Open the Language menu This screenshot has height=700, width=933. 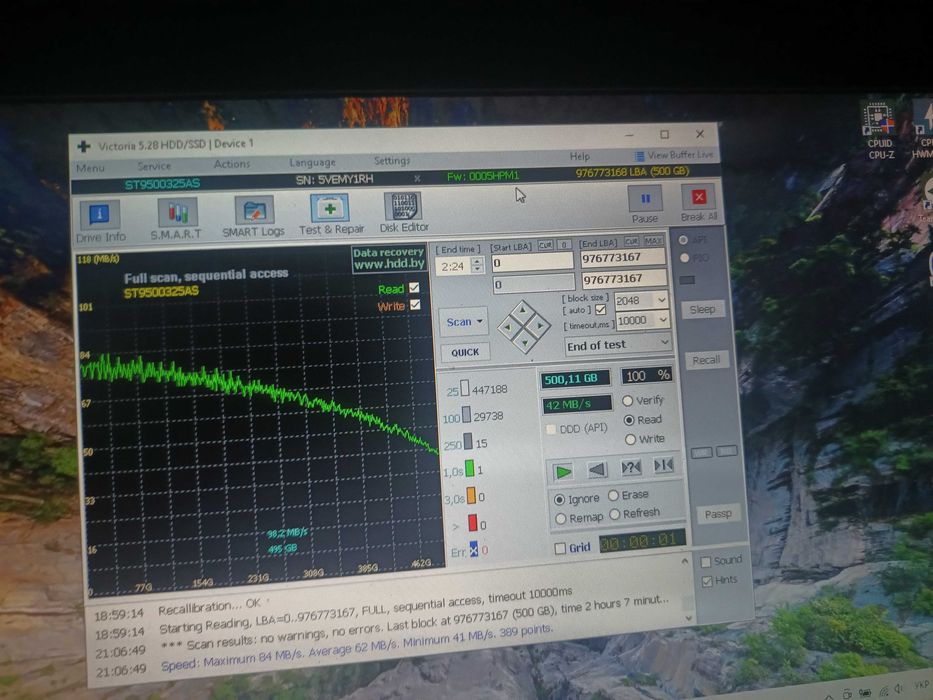pos(312,162)
